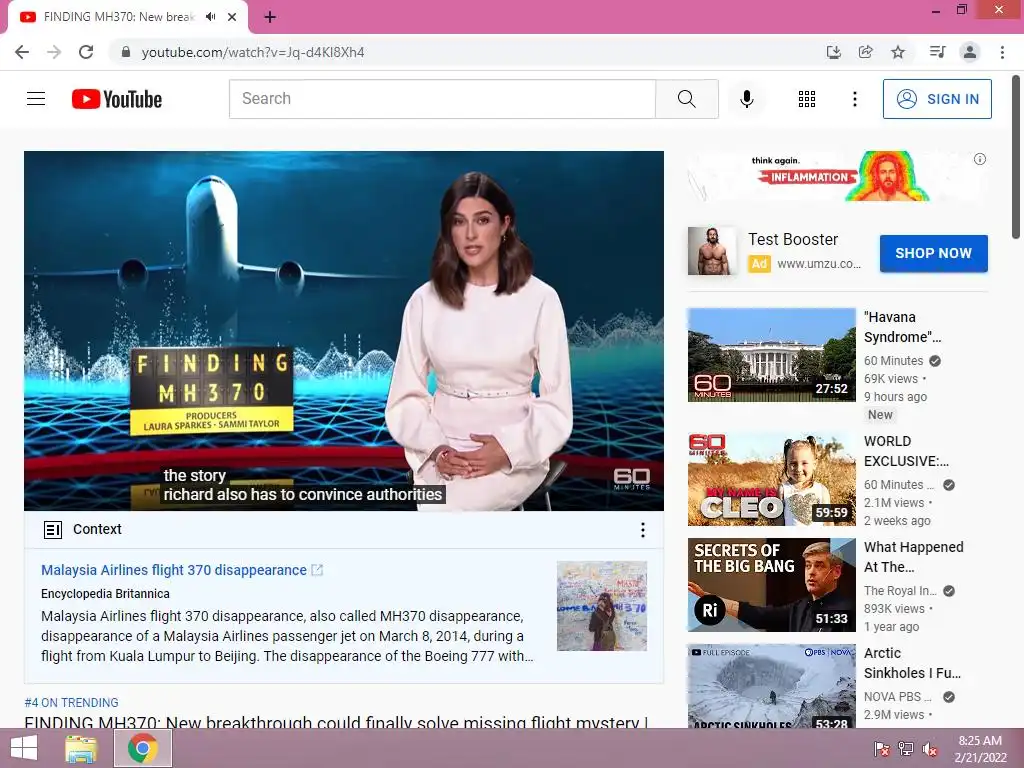
Task: Open File Explorer from taskbar
Action: [82, 748]
